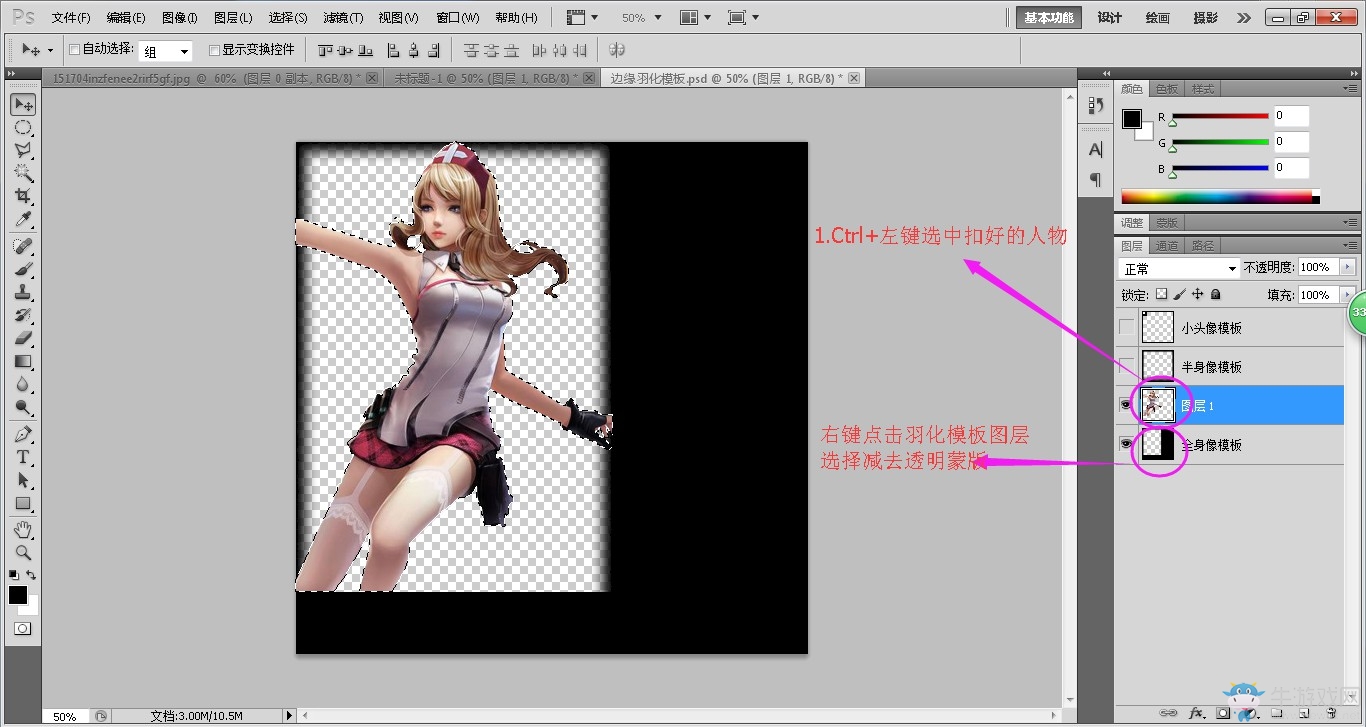Select the Eyedropper tool
This screenshot has width=1366, height=727.
coord(22,219)
